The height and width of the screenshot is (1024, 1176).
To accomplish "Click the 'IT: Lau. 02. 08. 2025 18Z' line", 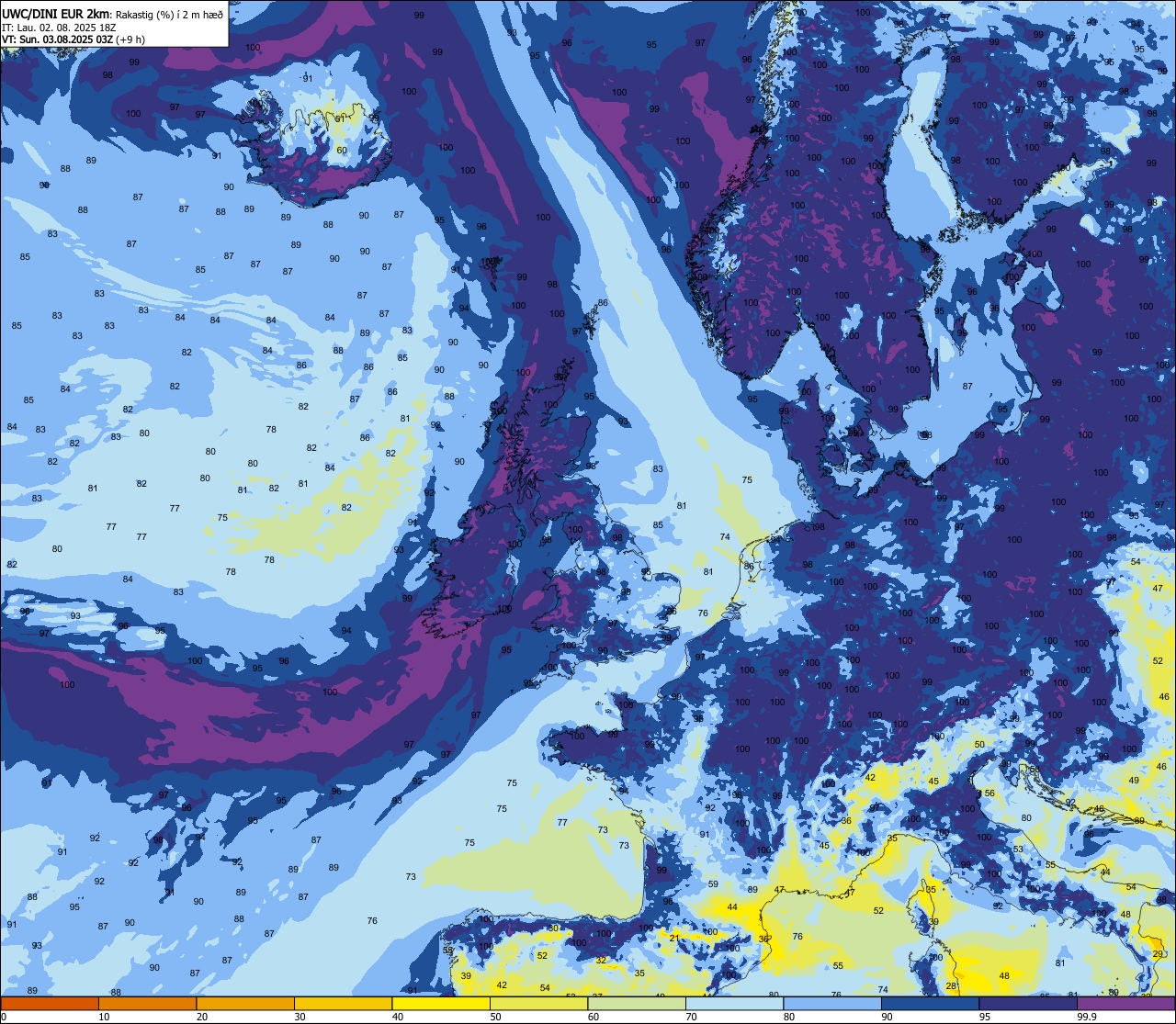I will pyautogui.click(x=60, y=28).
